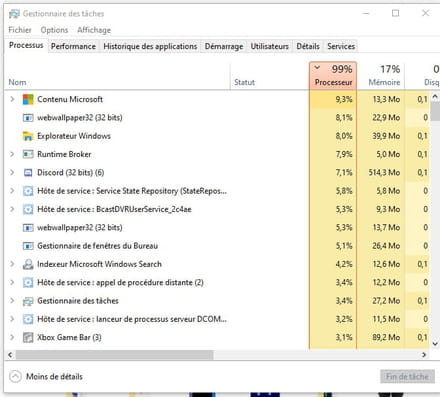This screenshot has height=397, width=440.
Task: Click the Discord process icon
Action: (28, 173)
